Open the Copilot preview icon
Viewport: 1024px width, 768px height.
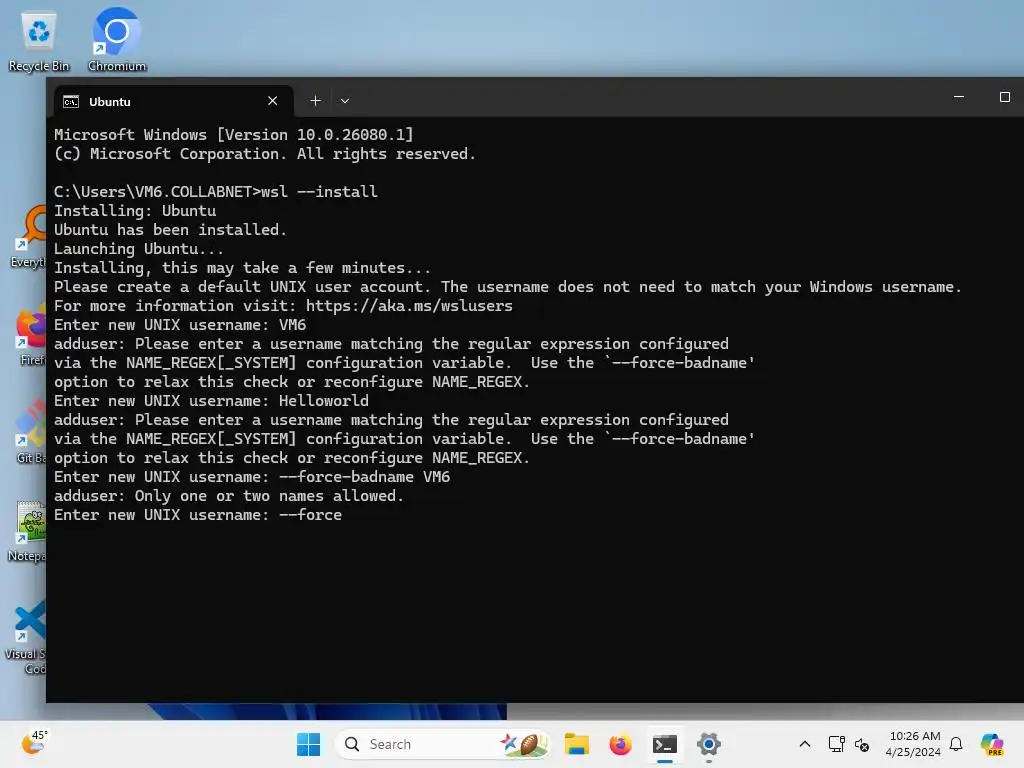click(x=993, y=744)
